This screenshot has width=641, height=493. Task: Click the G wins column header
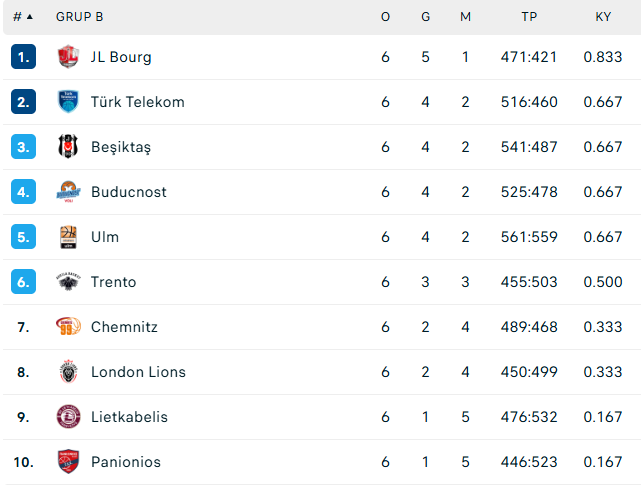(425, 17)
